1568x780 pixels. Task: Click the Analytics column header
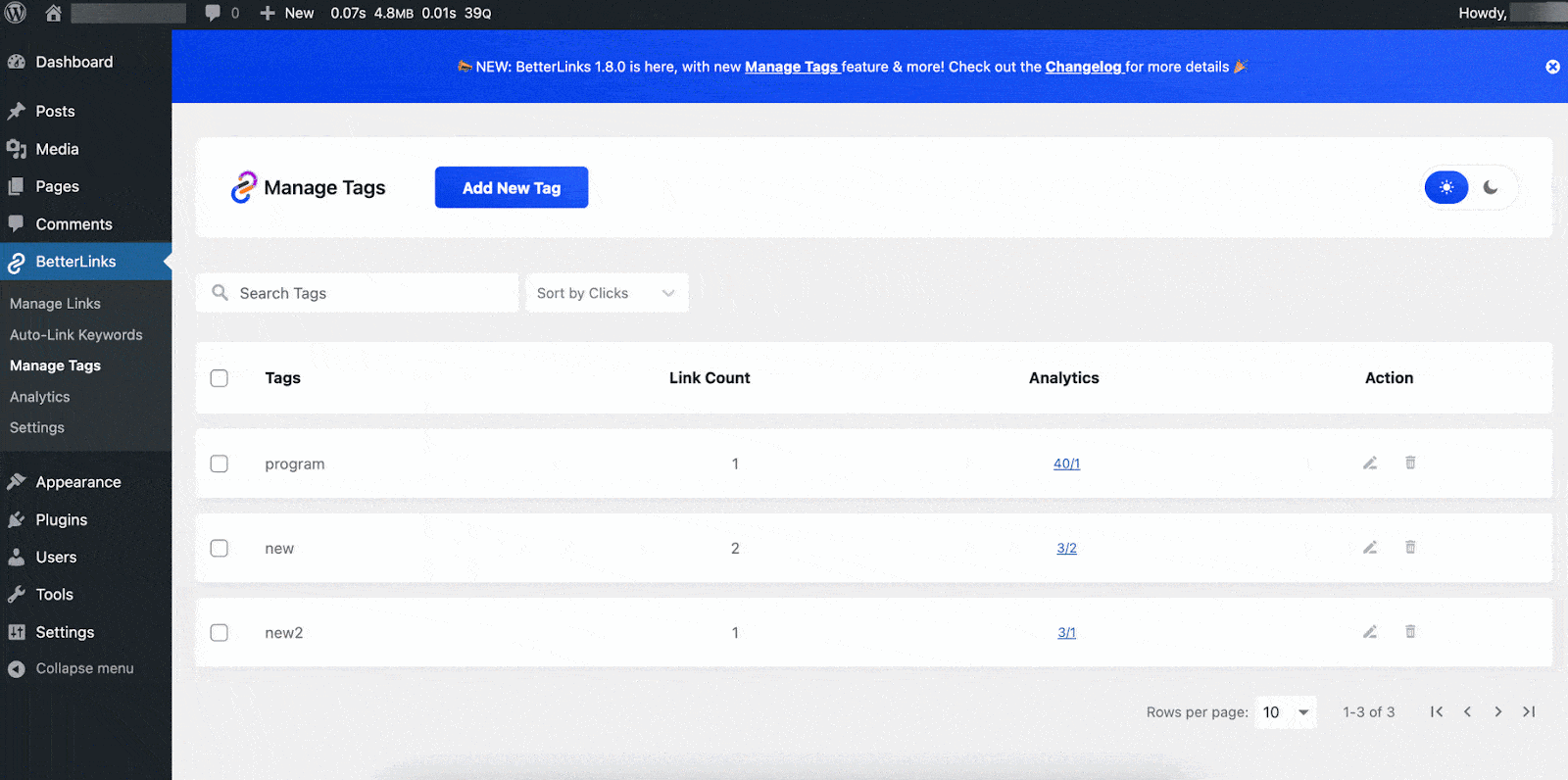tap(1064, 378)
